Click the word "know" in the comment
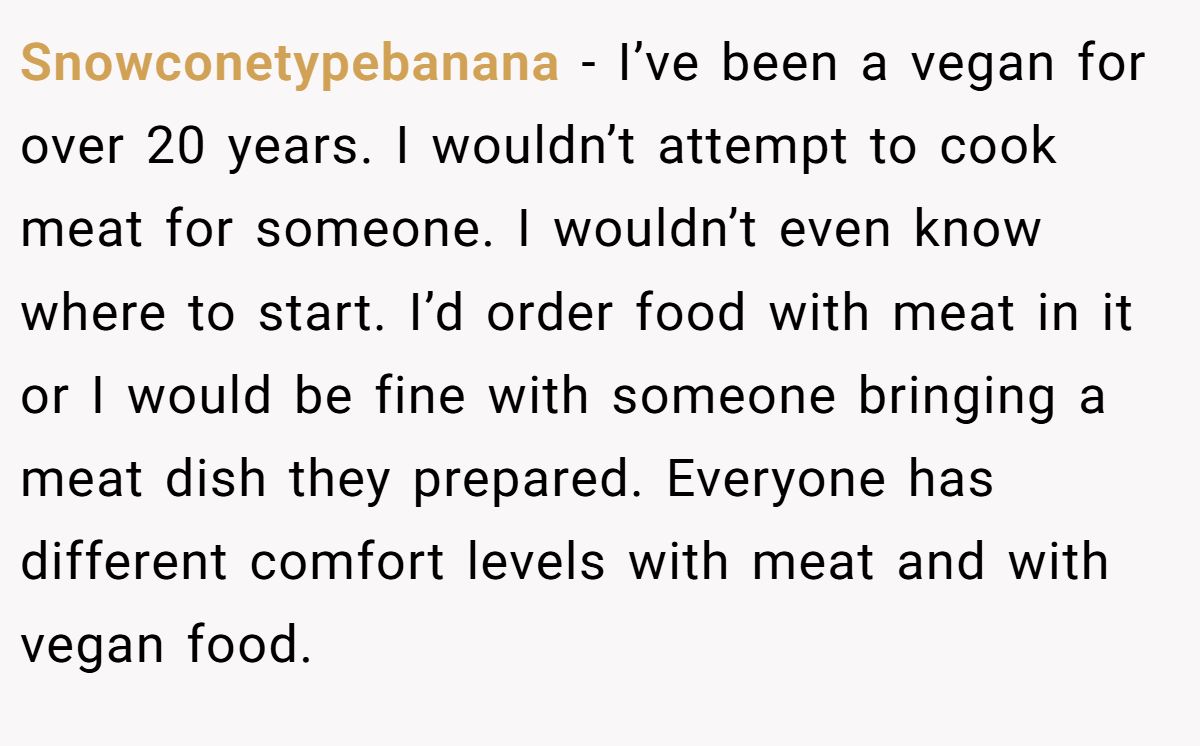The image size is (1200, 746). (977, 231)
